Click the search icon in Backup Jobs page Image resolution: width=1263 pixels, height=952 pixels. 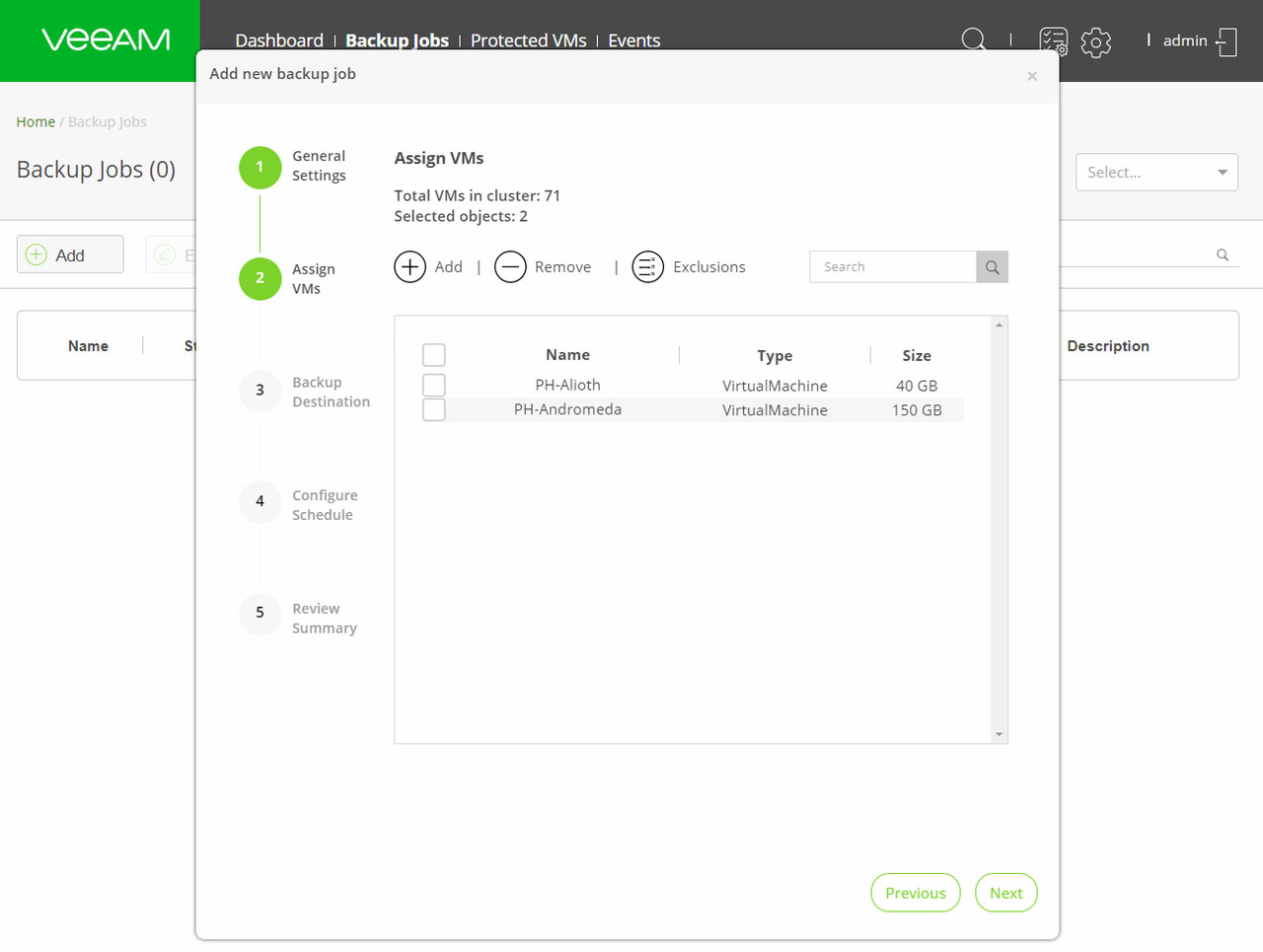[1223, 255]
